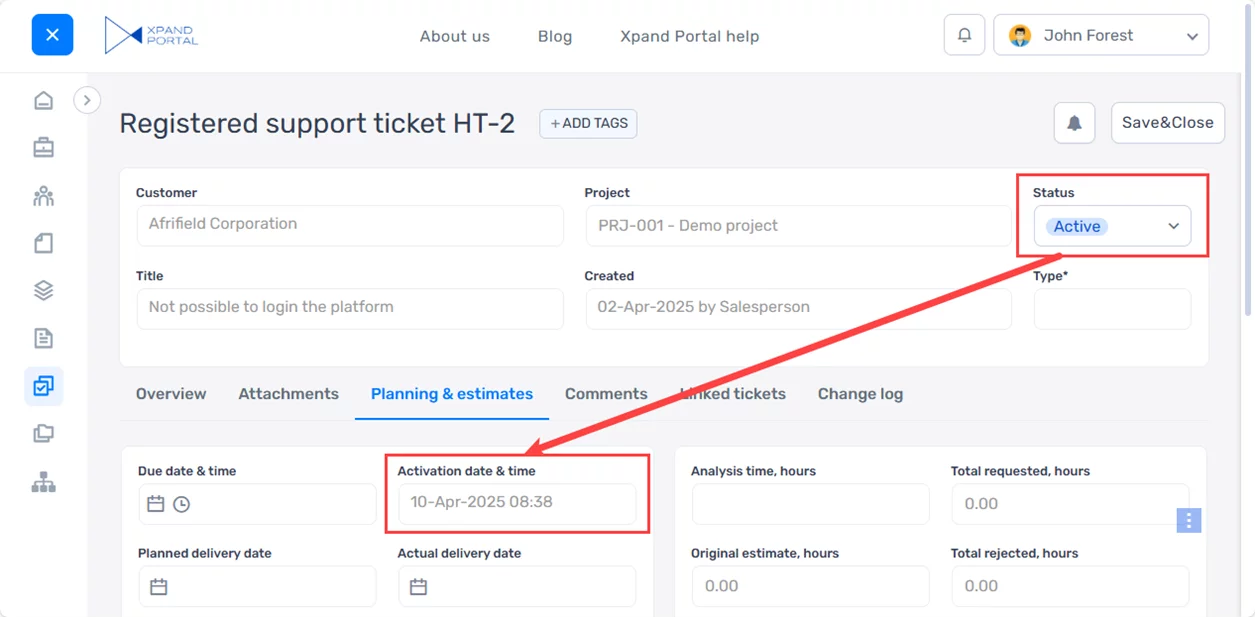This screenshot has width=1255, height=617.
Task: Open the document page sidebar icon
Action: click(x=43, y=338)
